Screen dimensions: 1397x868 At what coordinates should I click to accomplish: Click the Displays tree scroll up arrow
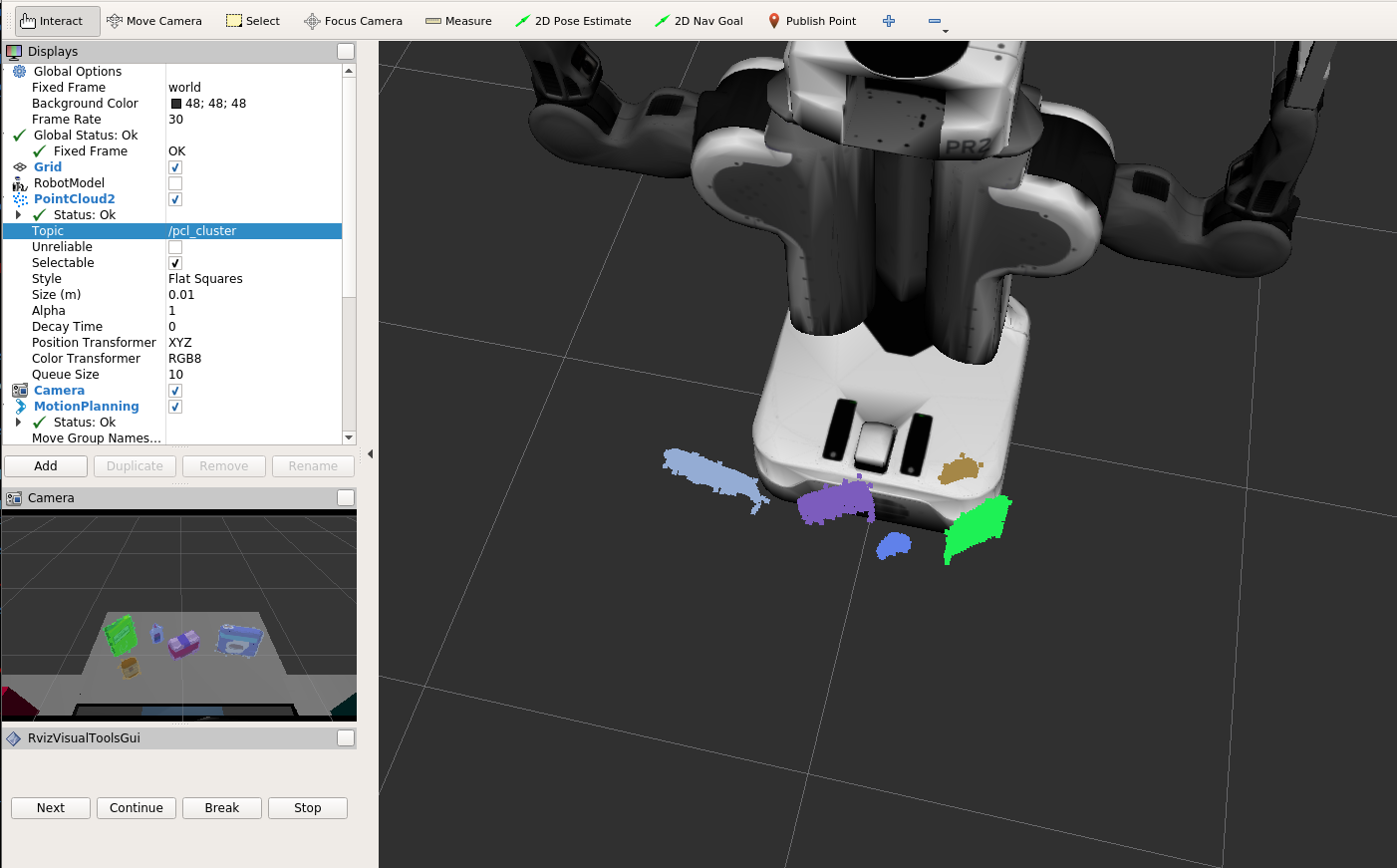tap(349, 71)
